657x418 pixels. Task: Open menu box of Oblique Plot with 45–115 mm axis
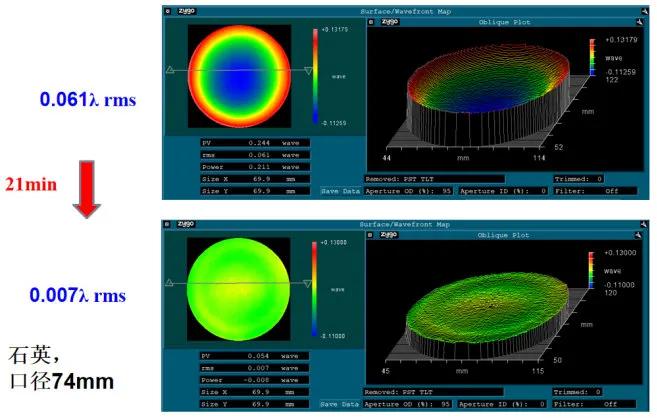point(370,235)
